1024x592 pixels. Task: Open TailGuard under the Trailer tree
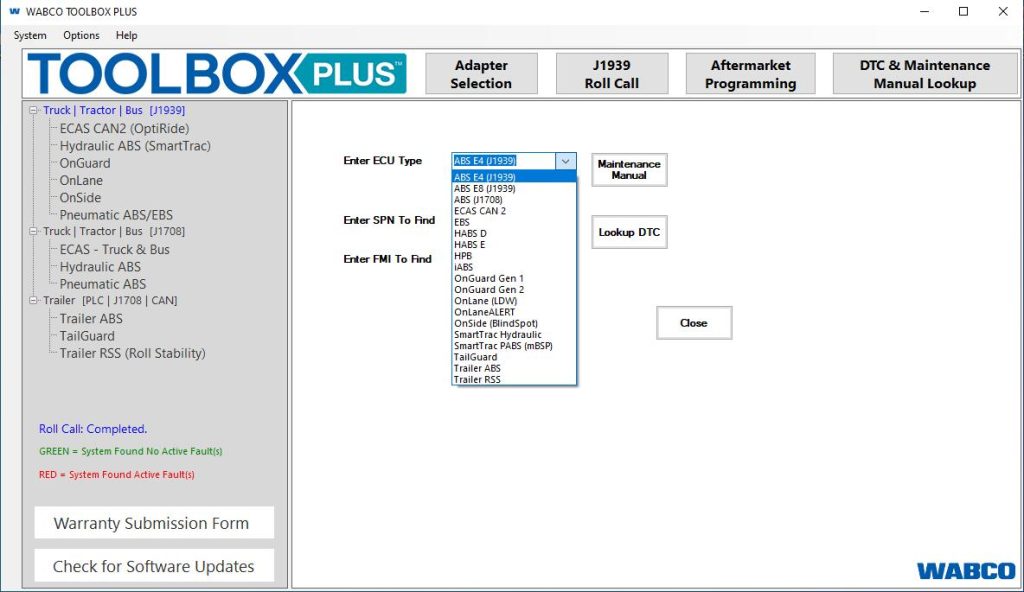87,336
